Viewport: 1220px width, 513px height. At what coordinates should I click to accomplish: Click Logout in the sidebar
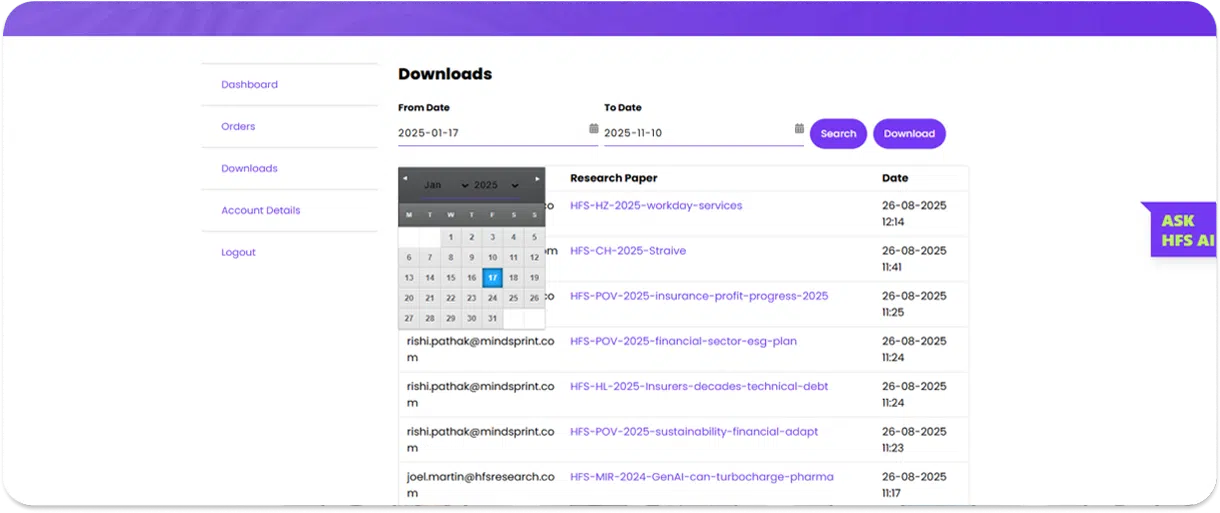pos(238,253)
